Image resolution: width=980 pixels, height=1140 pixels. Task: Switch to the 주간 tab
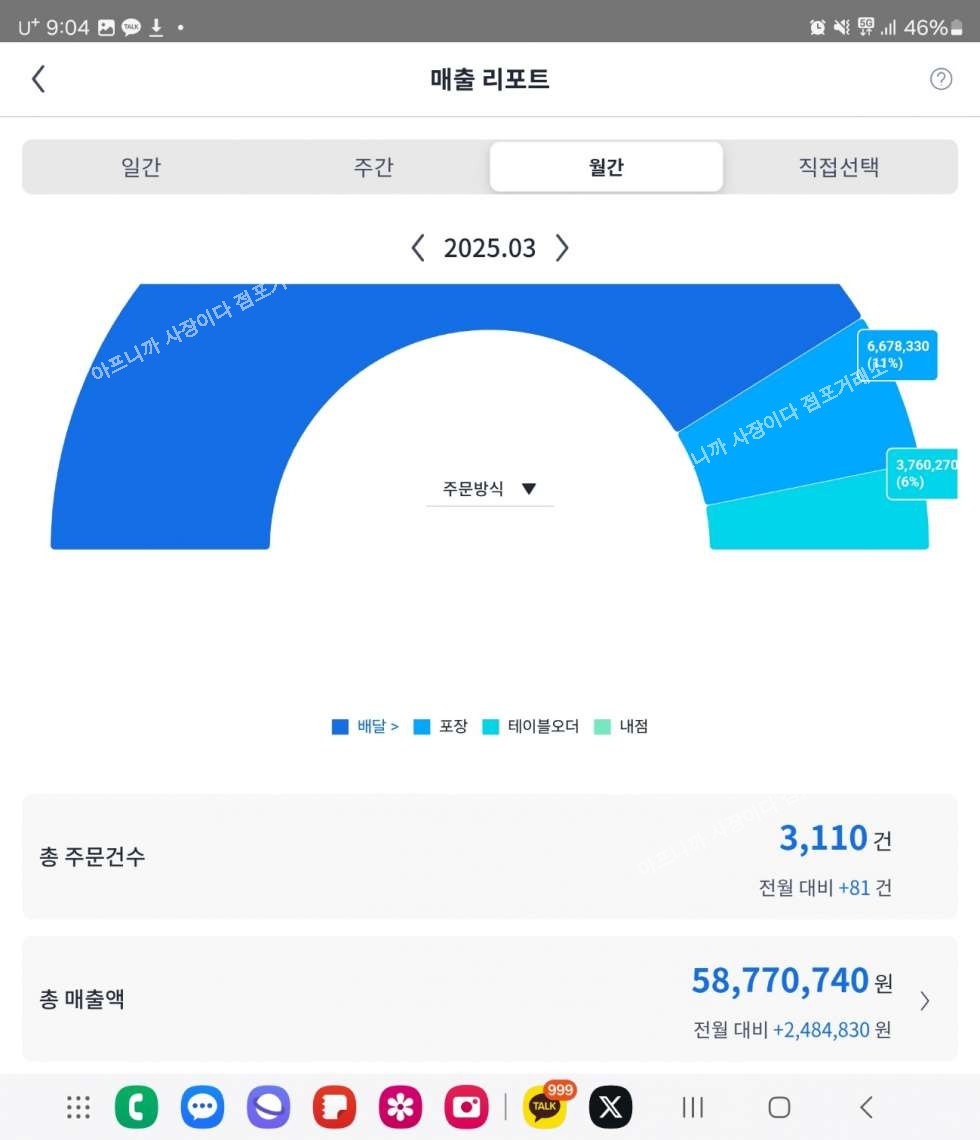[373, 167]
